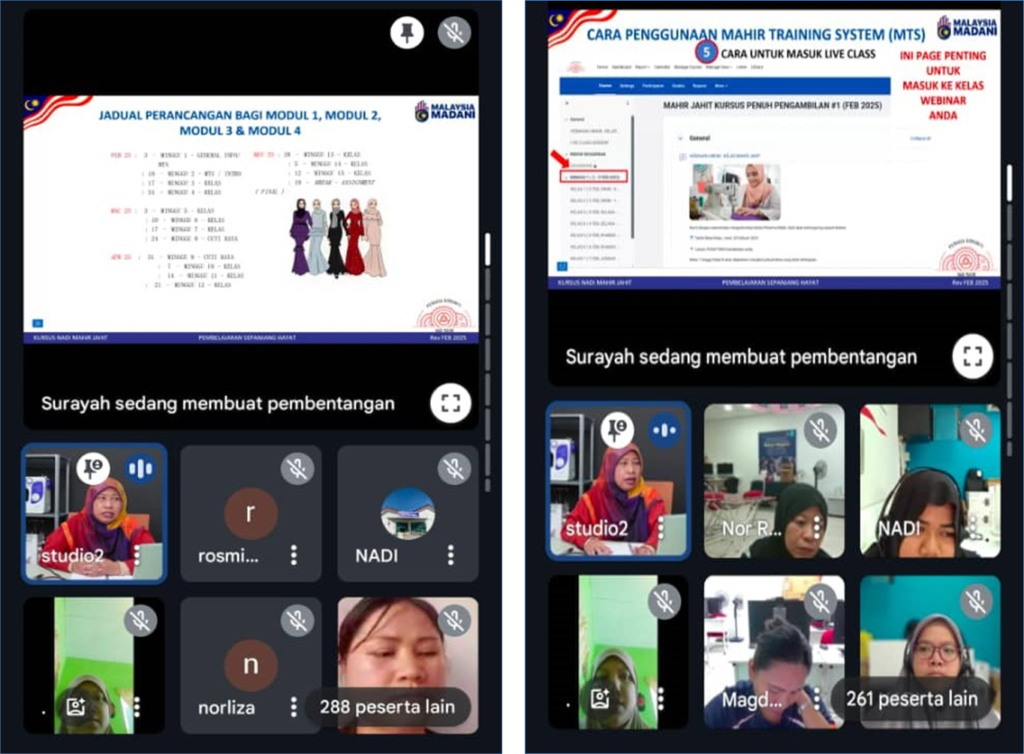Viewport: 1024px width, 754px height.
Task: Select the MAHIR Training System slide on the right
Action: coord(773,145)
